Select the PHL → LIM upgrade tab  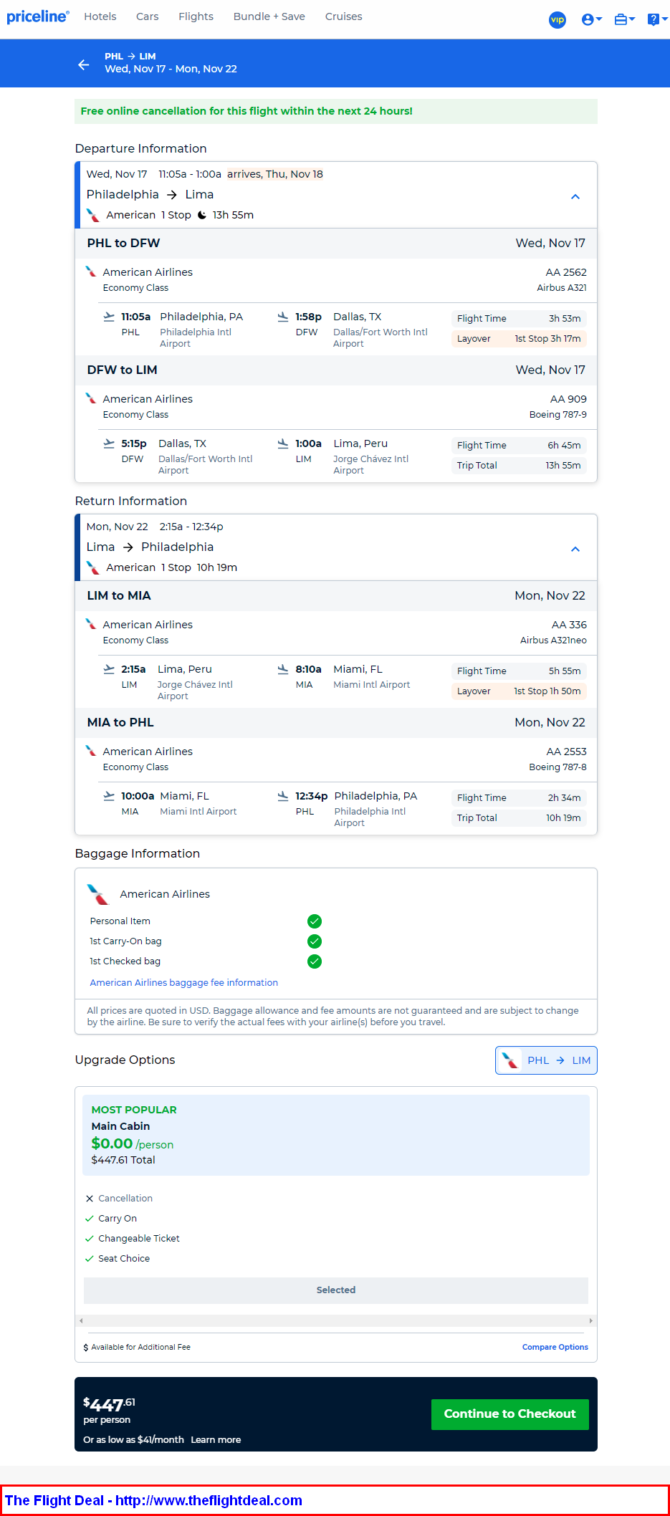click(546, 1061)
